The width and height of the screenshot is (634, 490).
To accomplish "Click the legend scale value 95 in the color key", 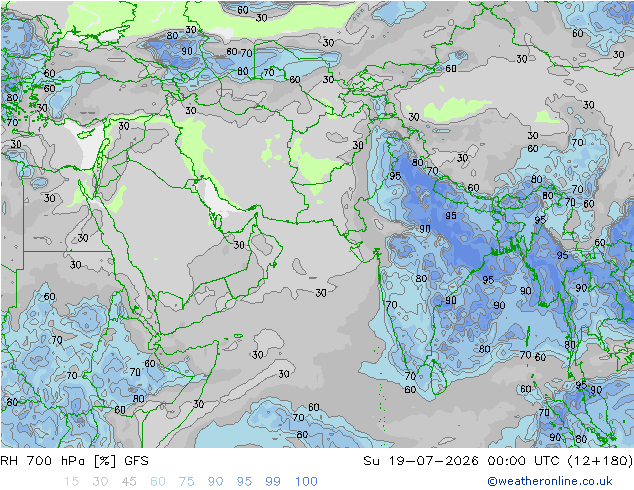I will (x=244, y=482).
